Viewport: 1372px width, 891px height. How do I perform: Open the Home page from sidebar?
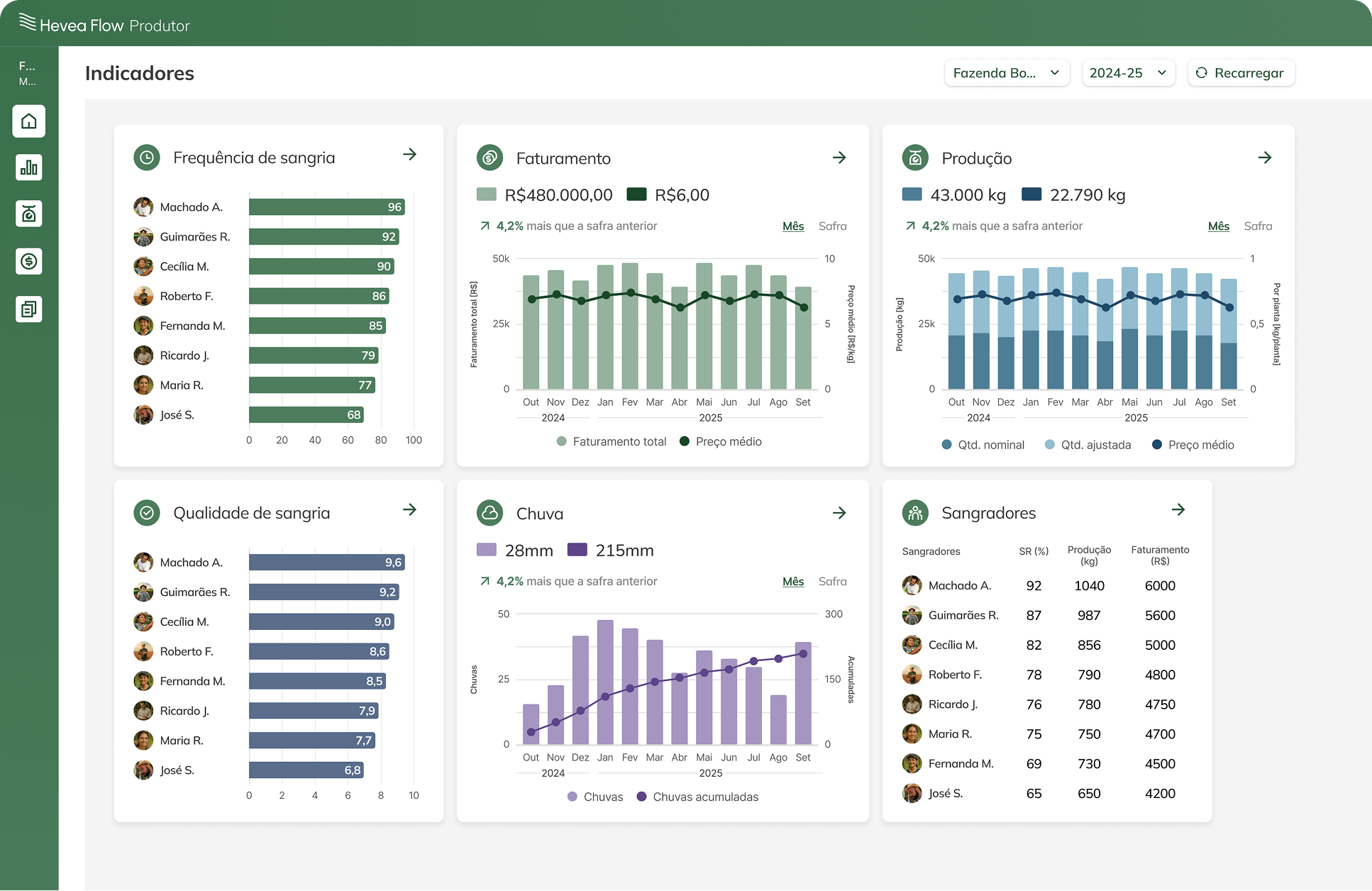tap(28, 121)
